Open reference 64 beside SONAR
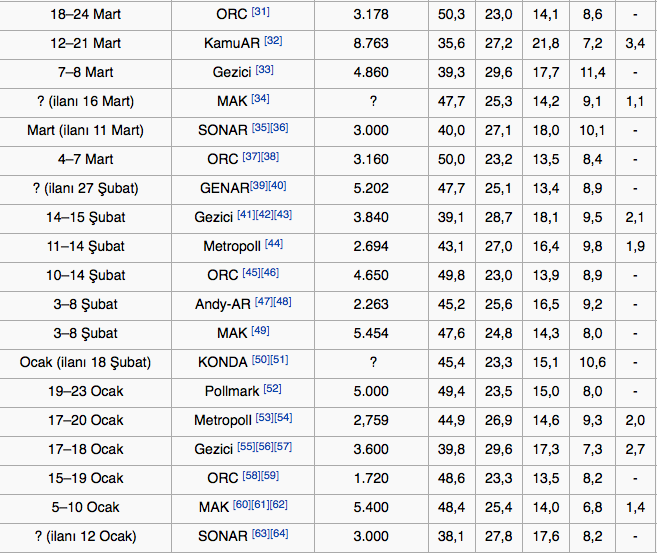The image size is (657, 556). pyautogui.click(x=278, y=534)
